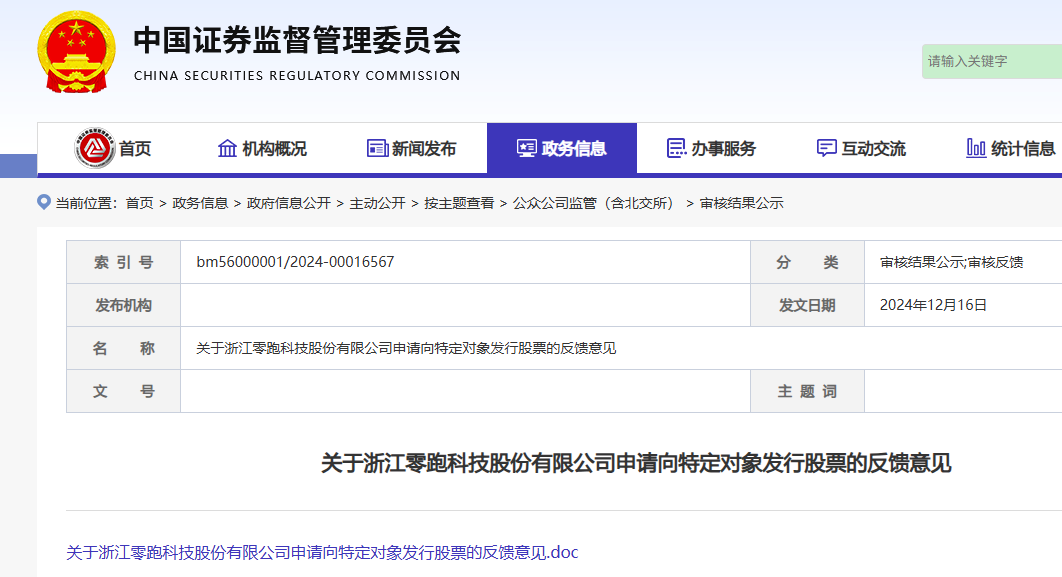The image size is (1062, 577).
Task: Click the chat bubble icon next to 互动交流
Action: [x=826, y=148]
